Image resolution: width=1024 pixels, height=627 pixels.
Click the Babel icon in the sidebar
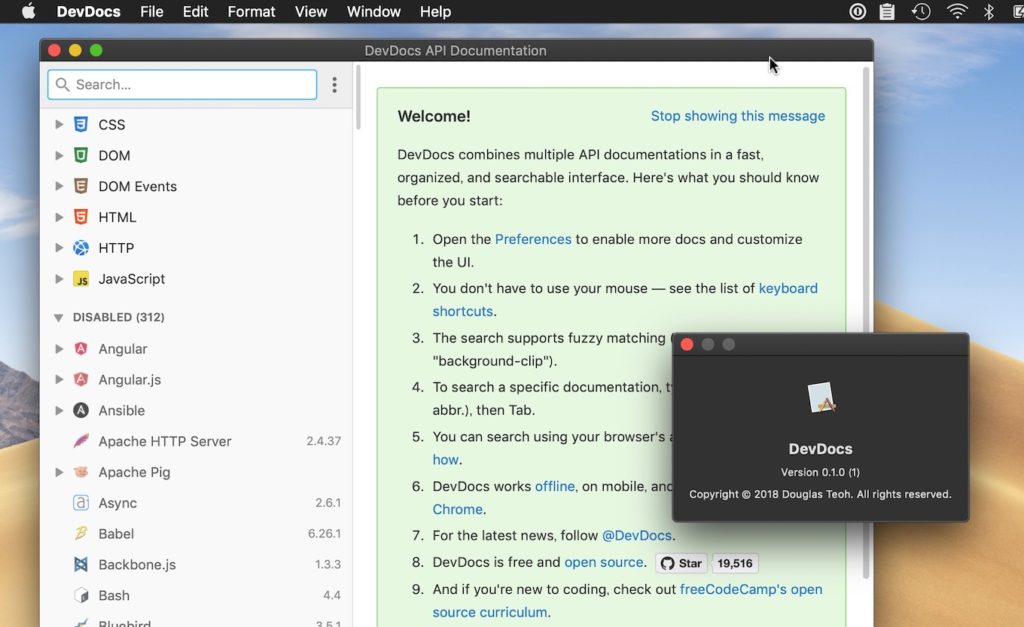pyautogui.click(x=80, y=534)
